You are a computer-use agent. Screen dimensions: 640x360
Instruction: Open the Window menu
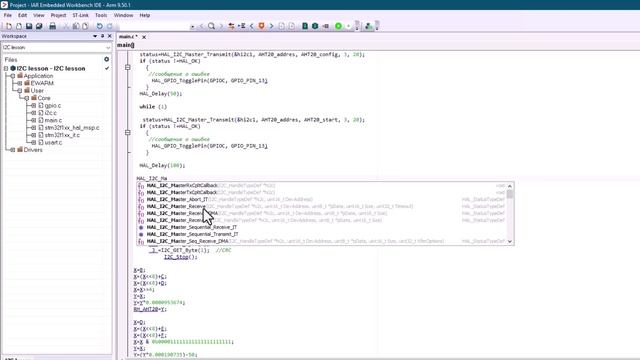123,15
